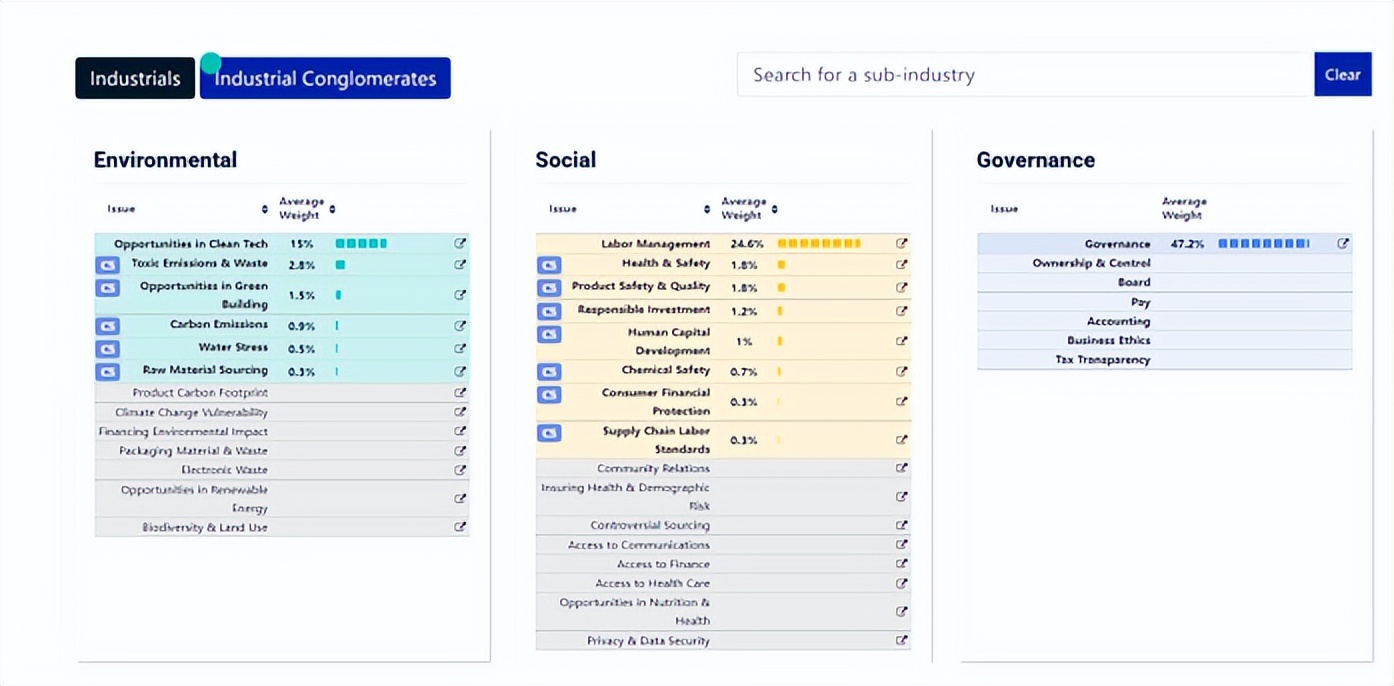The width and height of the screenshot is (1394, 686).
Task: Focus the Search for a sub-industry field
Action: click(1025, 74)
